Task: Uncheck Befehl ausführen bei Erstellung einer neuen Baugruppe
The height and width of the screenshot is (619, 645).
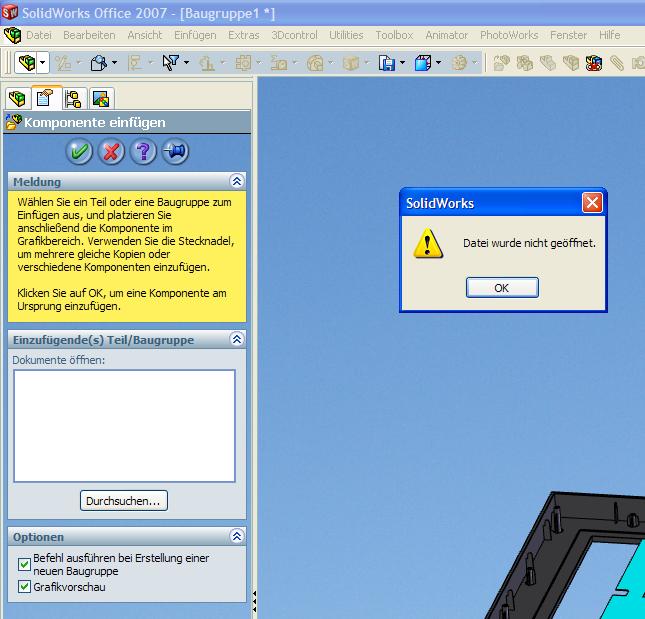Action: pos(24,564)
